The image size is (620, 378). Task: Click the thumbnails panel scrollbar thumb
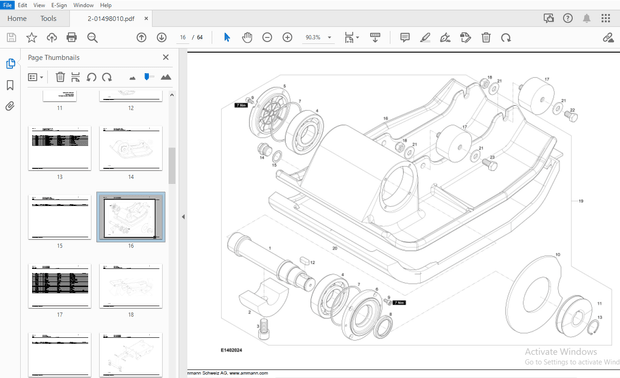[x=172, y=165]
